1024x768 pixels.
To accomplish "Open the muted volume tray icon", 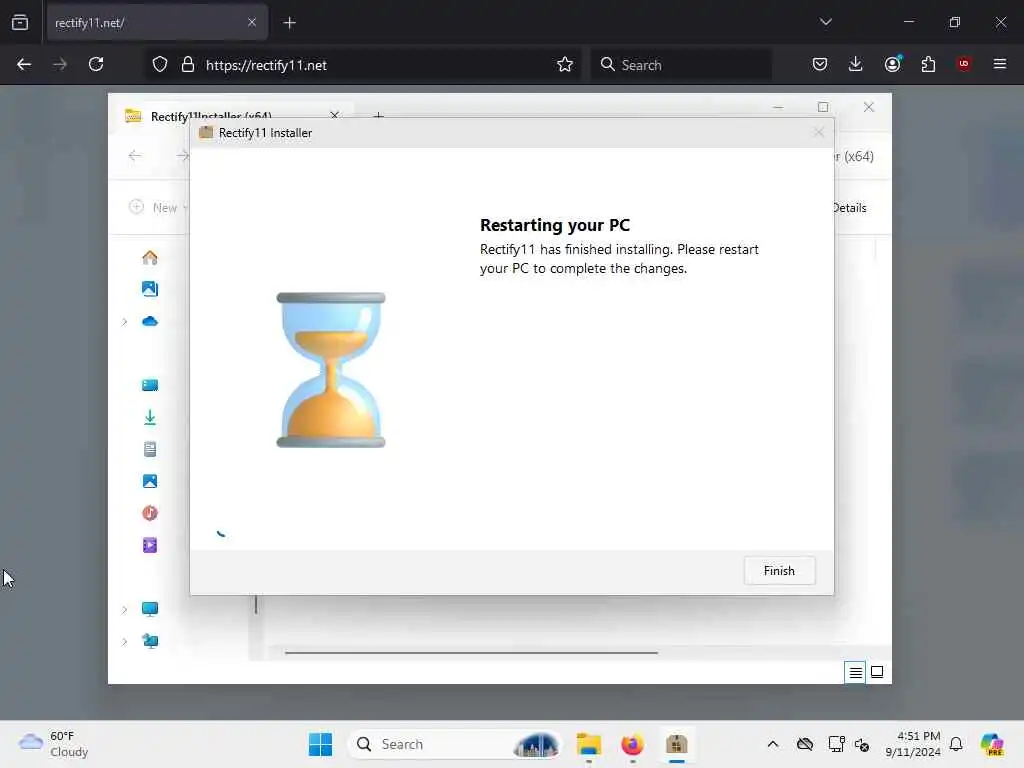I will [862, 744].
